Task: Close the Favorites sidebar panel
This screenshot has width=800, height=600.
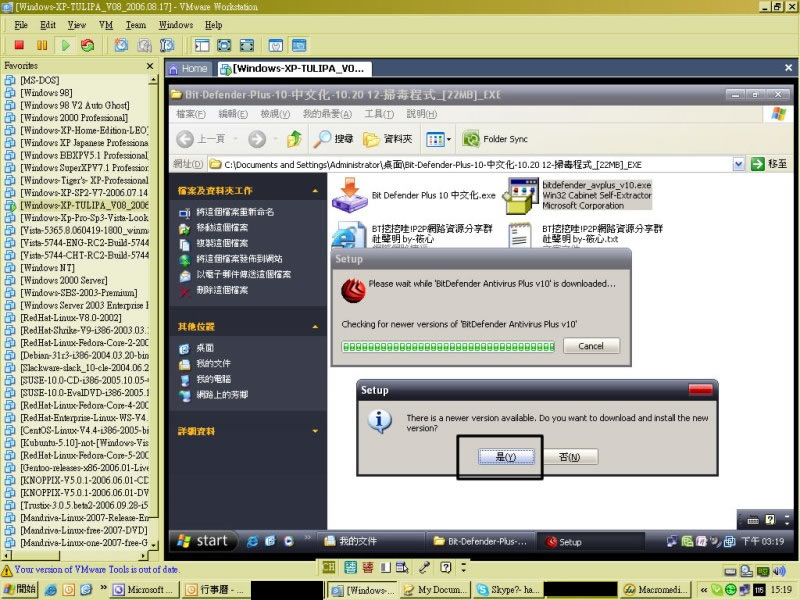Action: click(150, 66)
